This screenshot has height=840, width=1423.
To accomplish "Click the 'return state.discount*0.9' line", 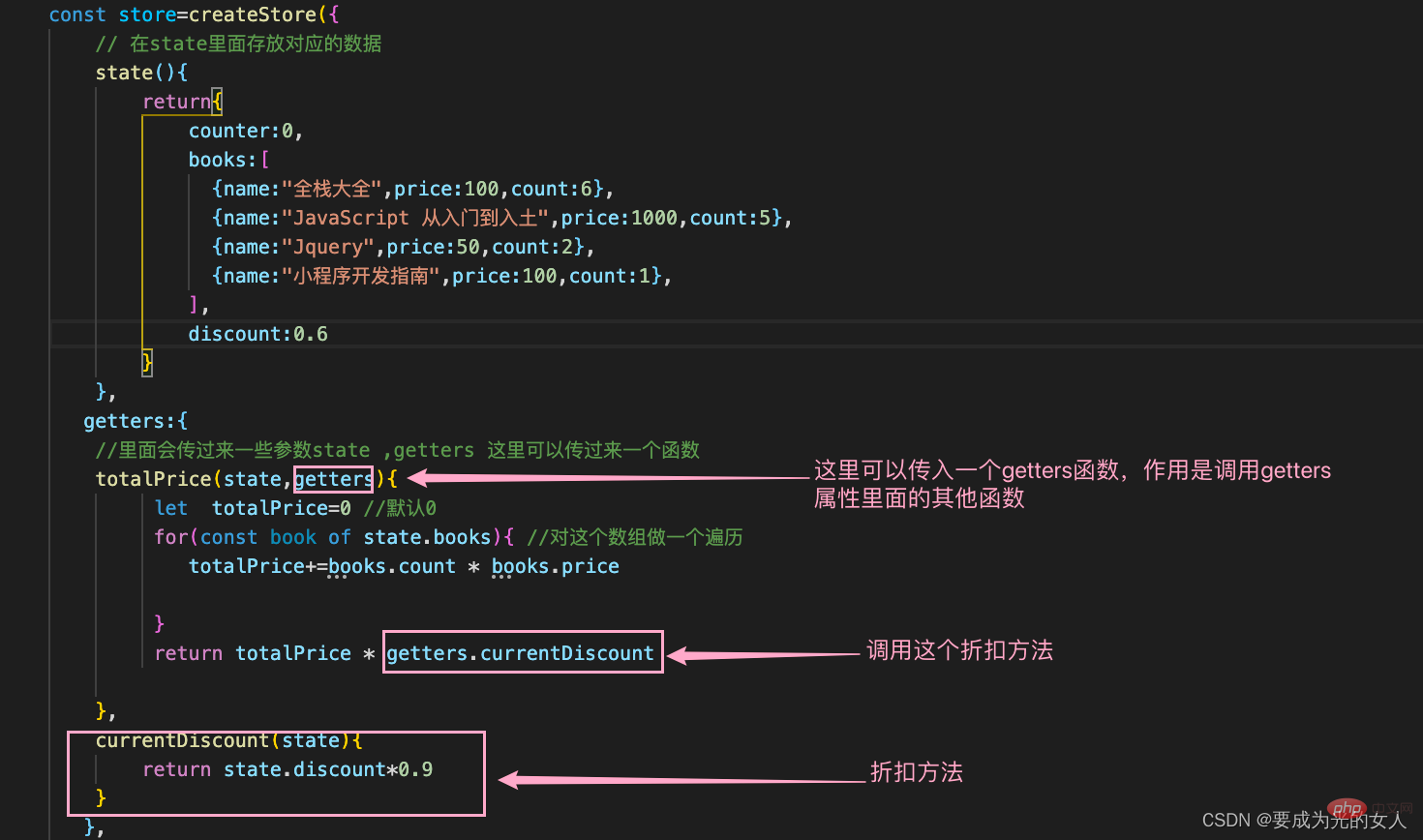I will tap(288, 769).
